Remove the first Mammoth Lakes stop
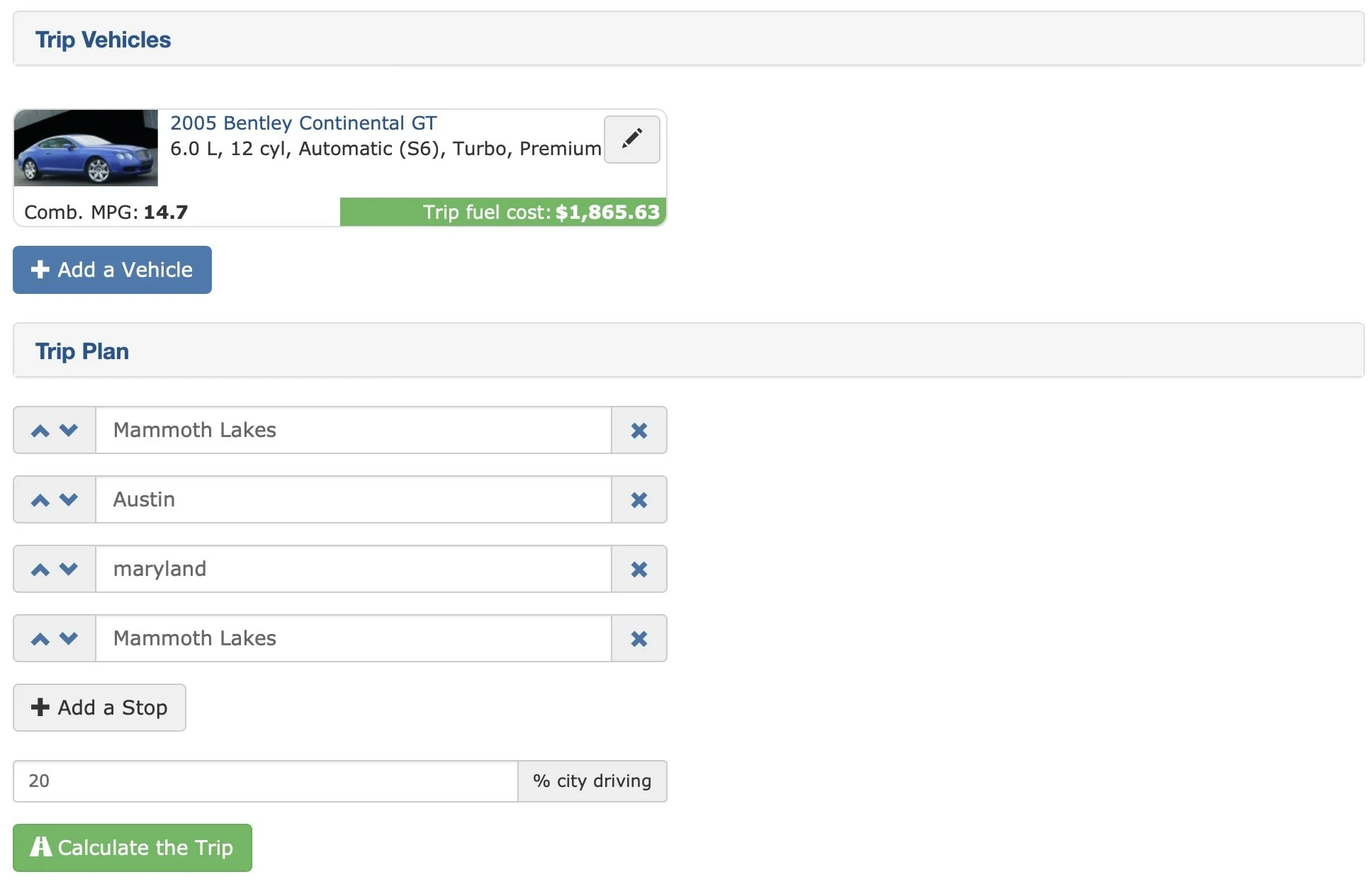The image size is (1372, 884). 639,430
